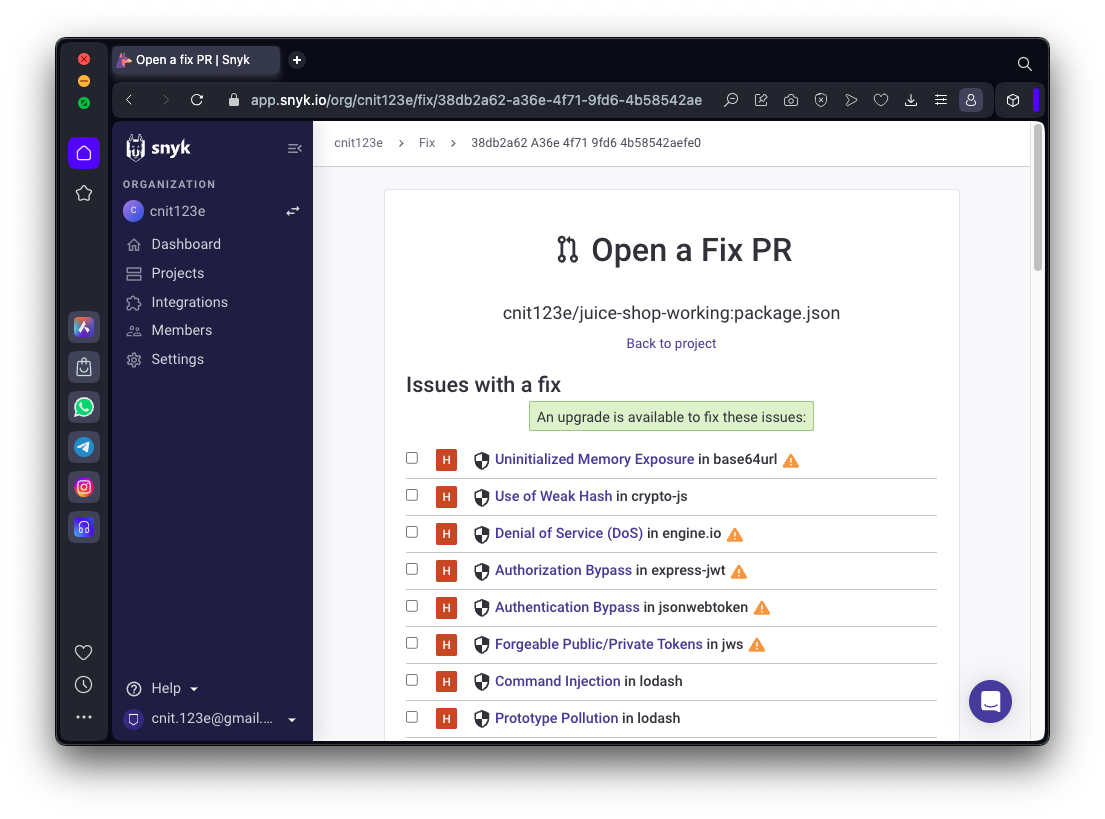Click the Snyk logo

click(x=159, y=148)
